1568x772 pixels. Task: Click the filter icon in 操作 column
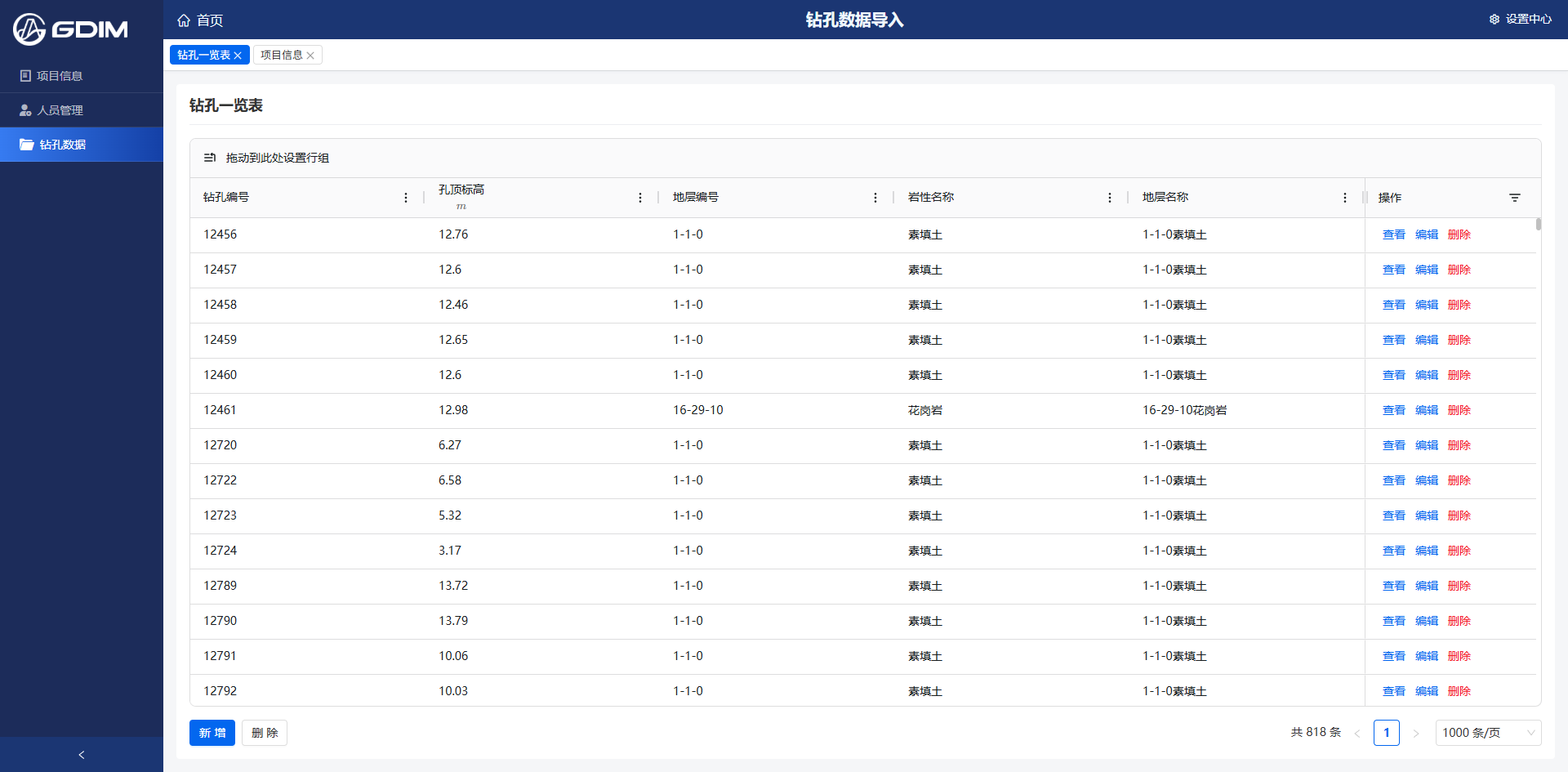(1515, 198)
